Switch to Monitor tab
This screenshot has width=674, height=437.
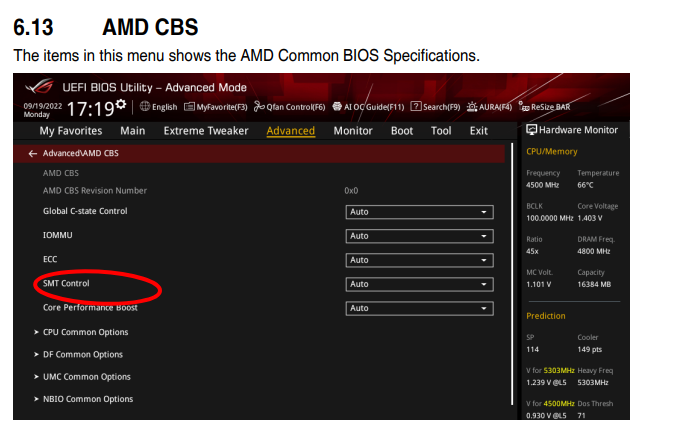pyautogui.click(x=353, y=131)
